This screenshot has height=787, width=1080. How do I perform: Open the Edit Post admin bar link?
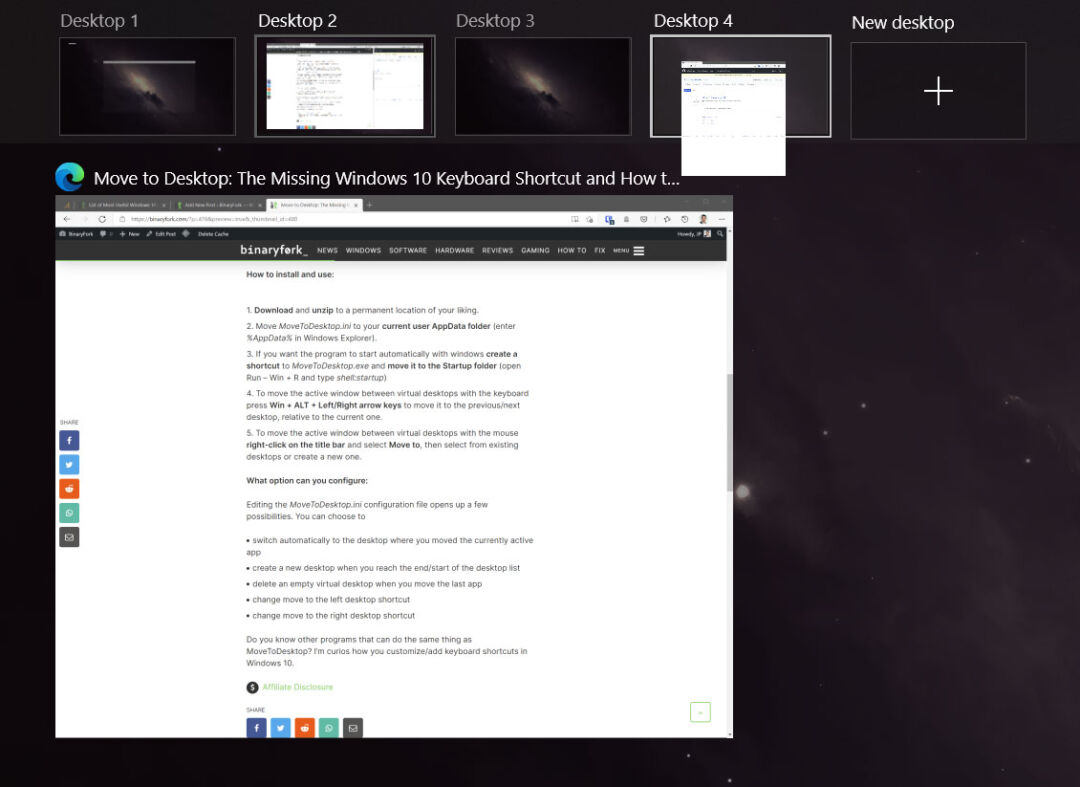click(x=165, y=233)
